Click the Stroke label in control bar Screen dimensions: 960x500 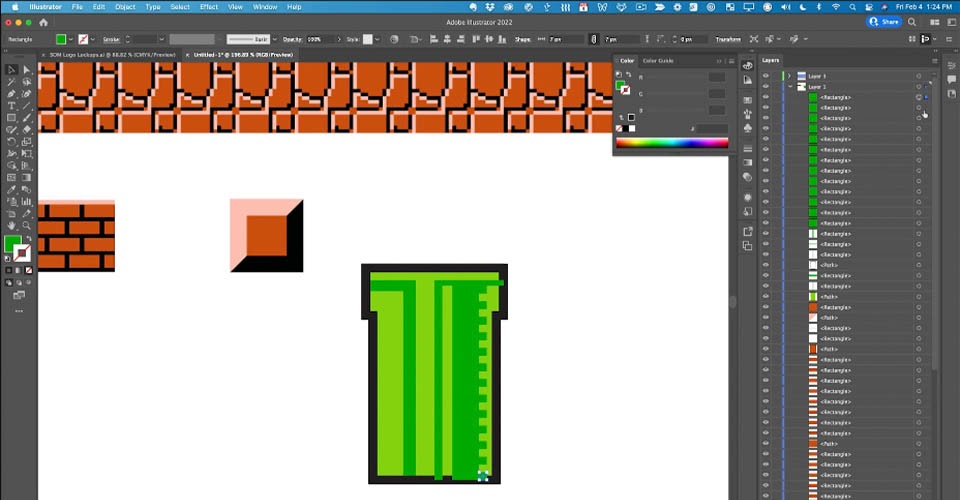point(111,39)
